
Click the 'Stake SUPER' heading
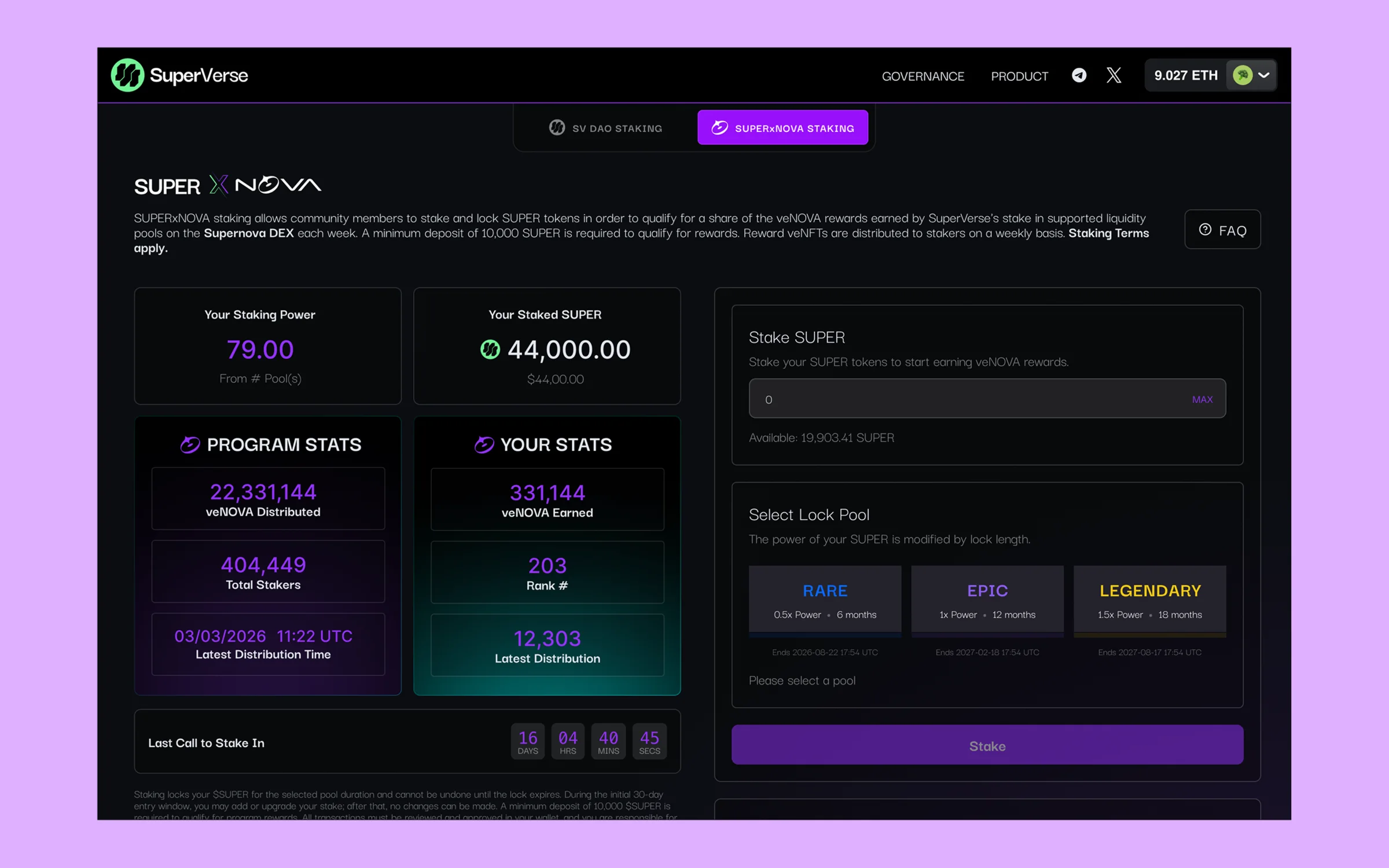[x=796, y=337]
